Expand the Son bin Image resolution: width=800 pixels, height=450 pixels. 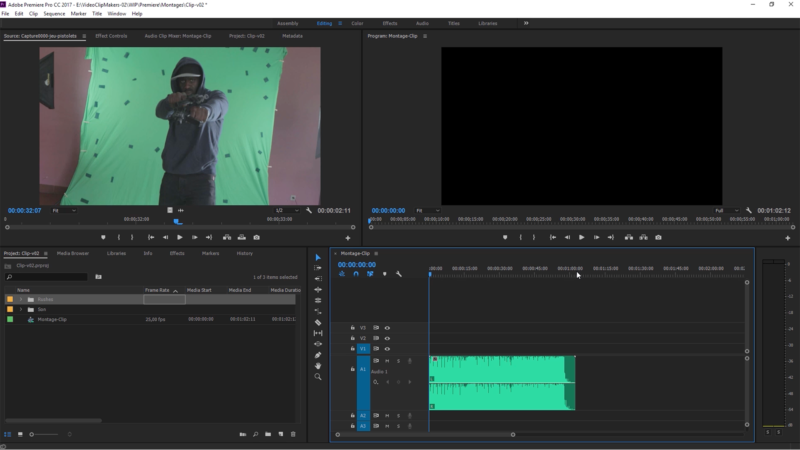point(21,309)
